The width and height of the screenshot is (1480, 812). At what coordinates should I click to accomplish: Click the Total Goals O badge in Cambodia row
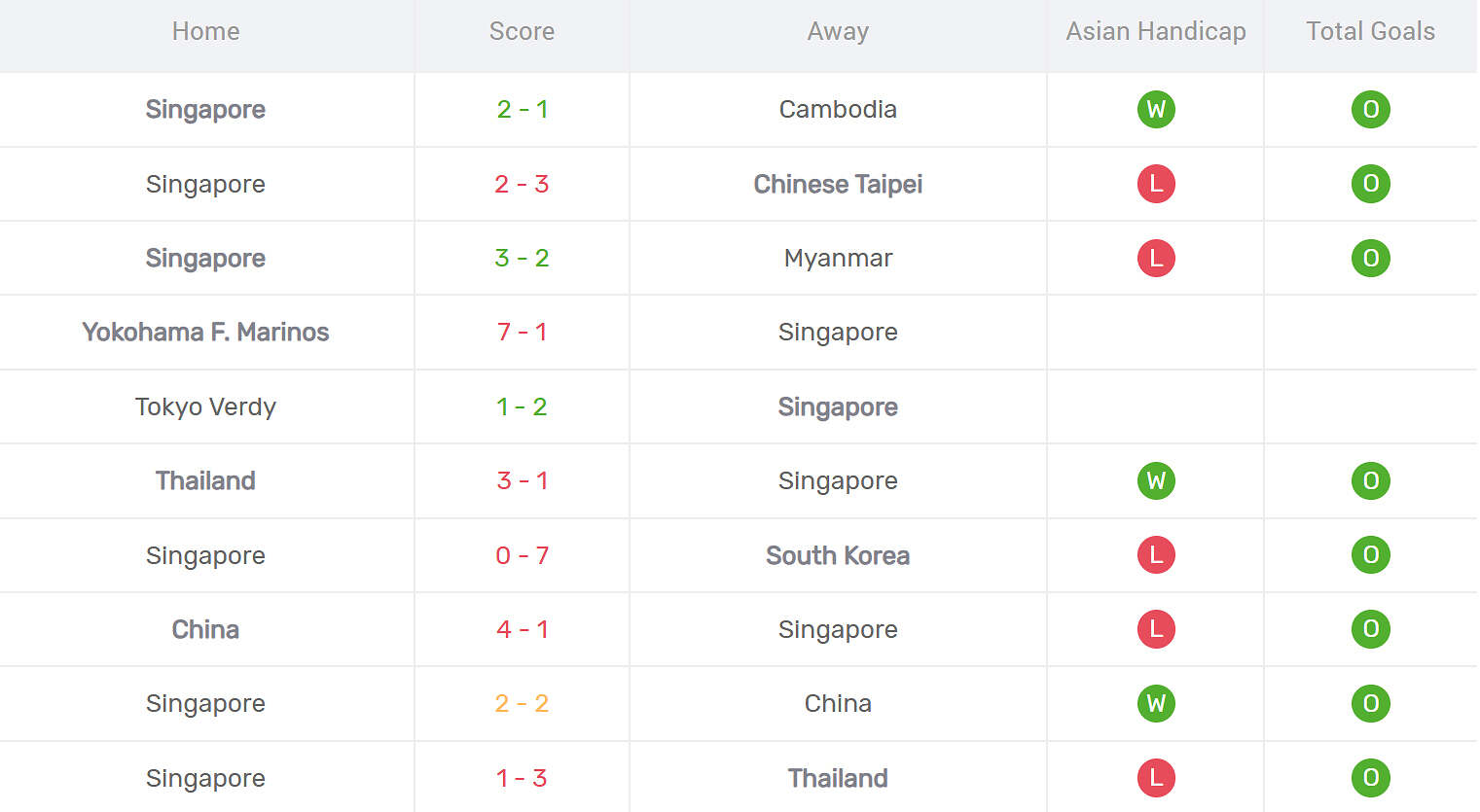pos(1370,109)
